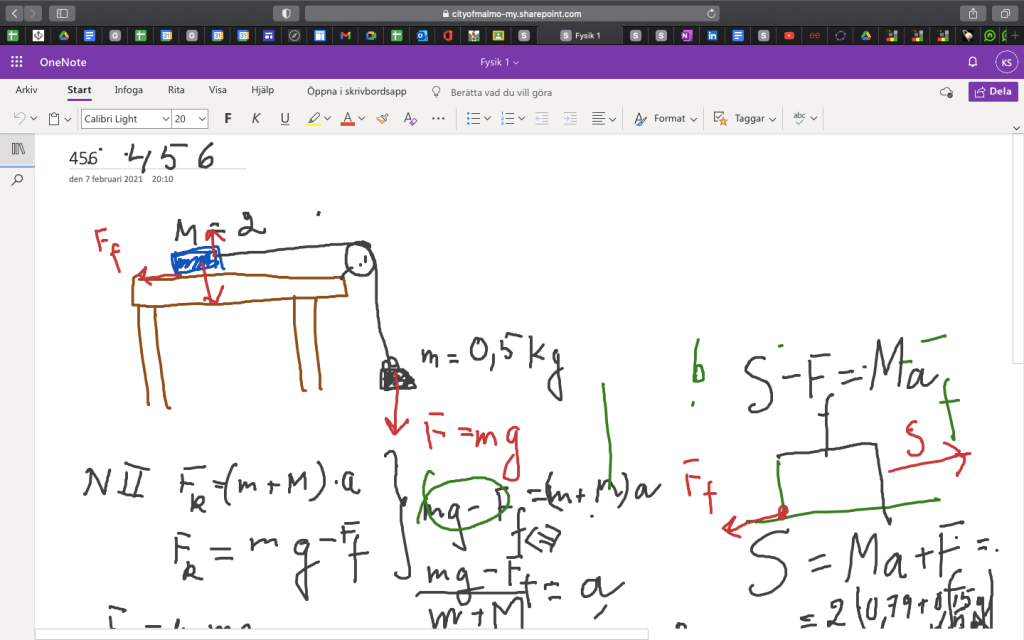Expand the Taggar dropdown menu
This screenshot has width=1024, height=640.
point(745,118)
